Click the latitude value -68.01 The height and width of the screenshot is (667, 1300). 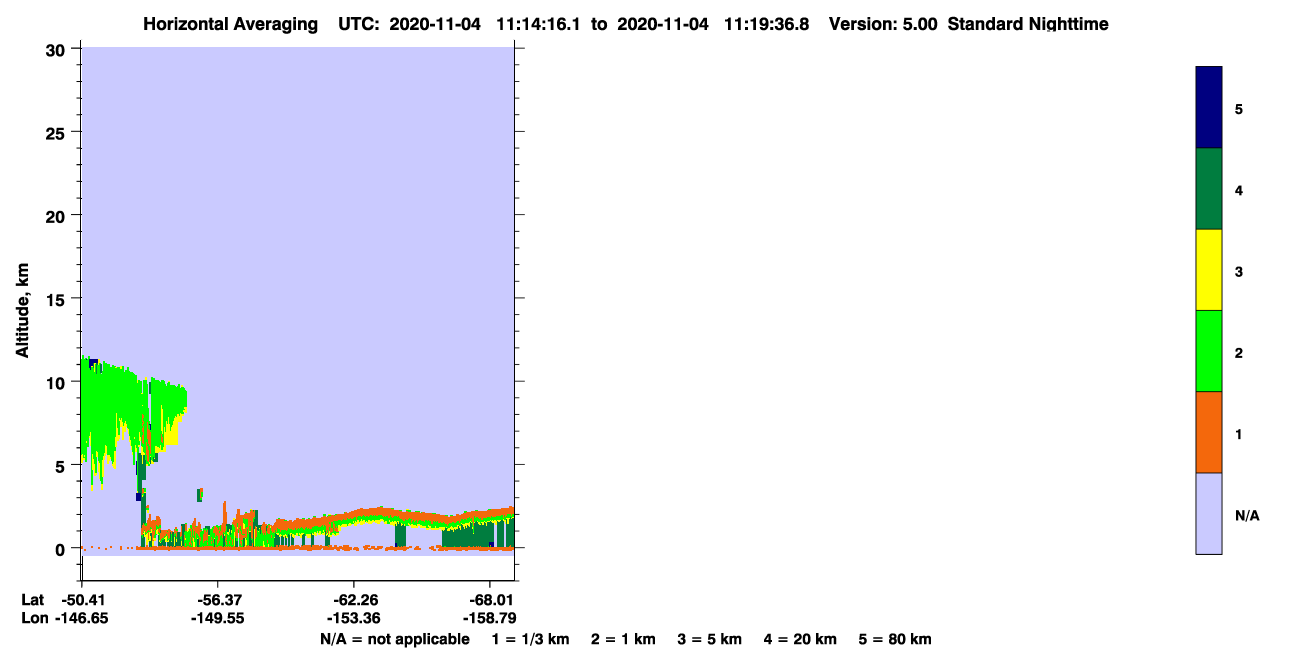coord(490,600)
